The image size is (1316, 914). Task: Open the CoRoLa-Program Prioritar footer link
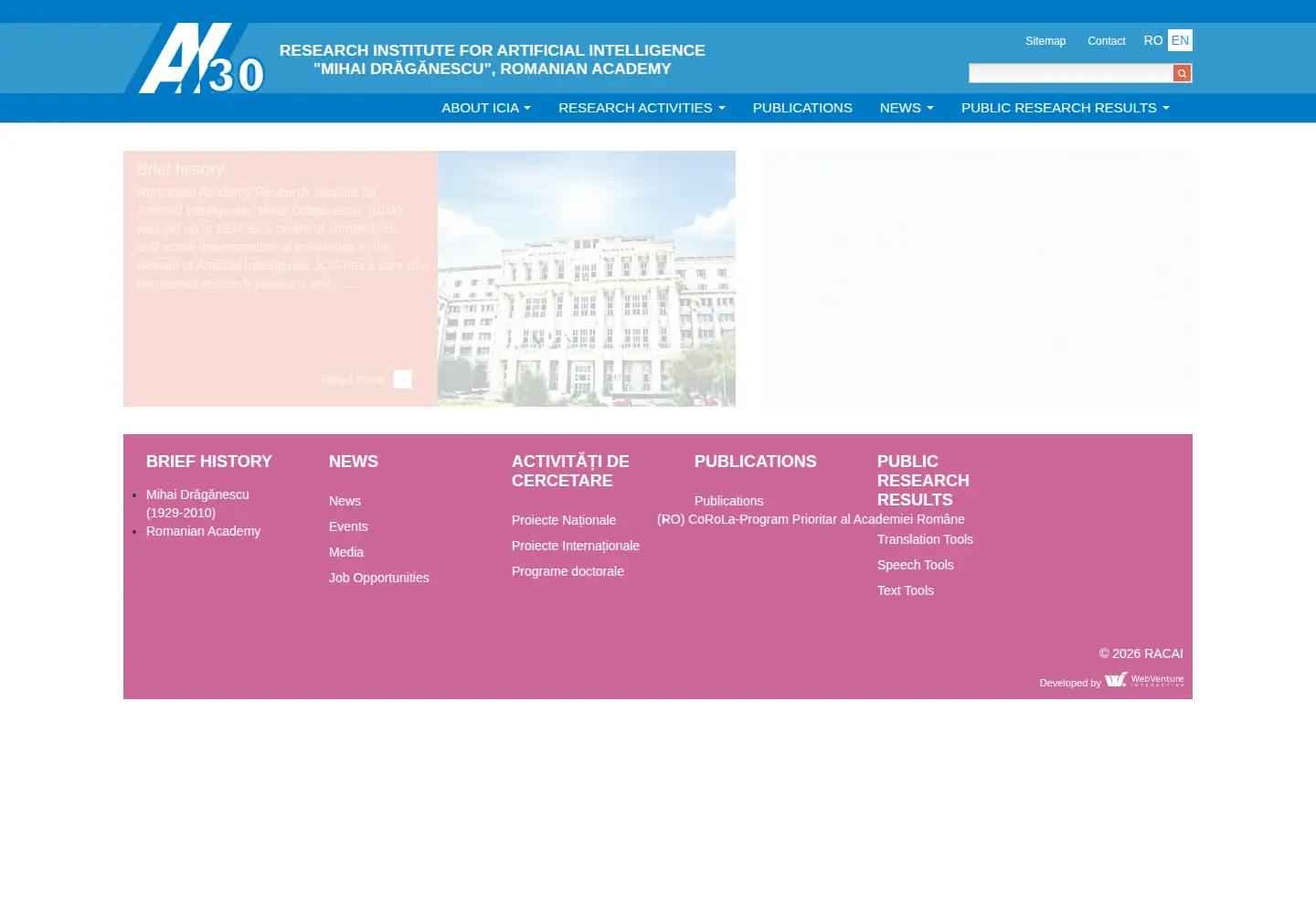811,519
